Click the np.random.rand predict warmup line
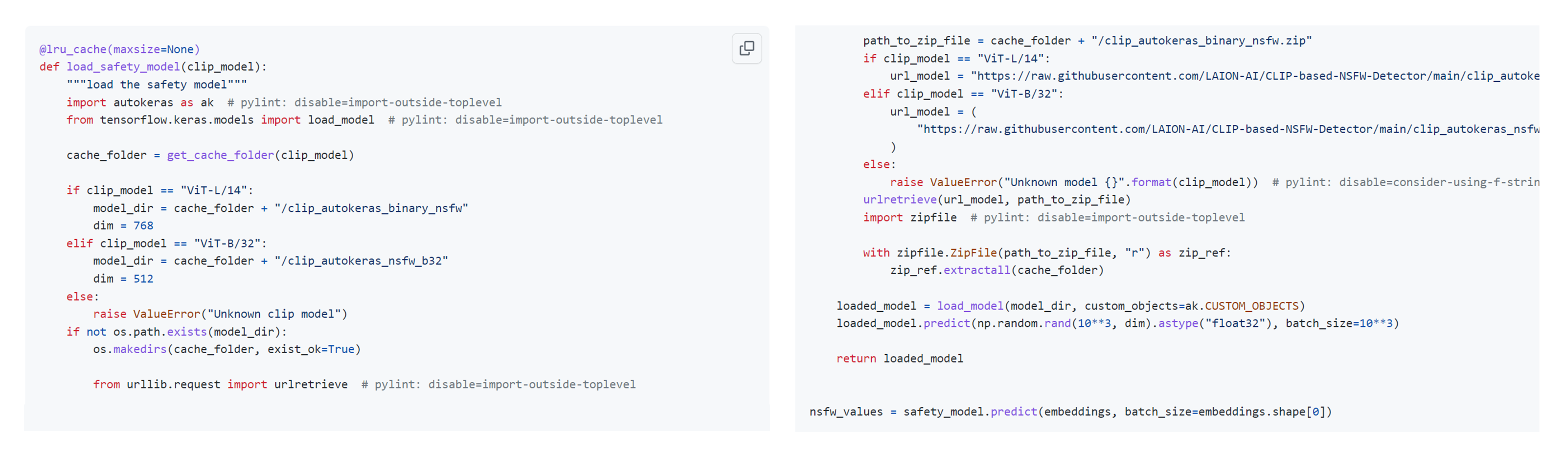 (1118, 324)
